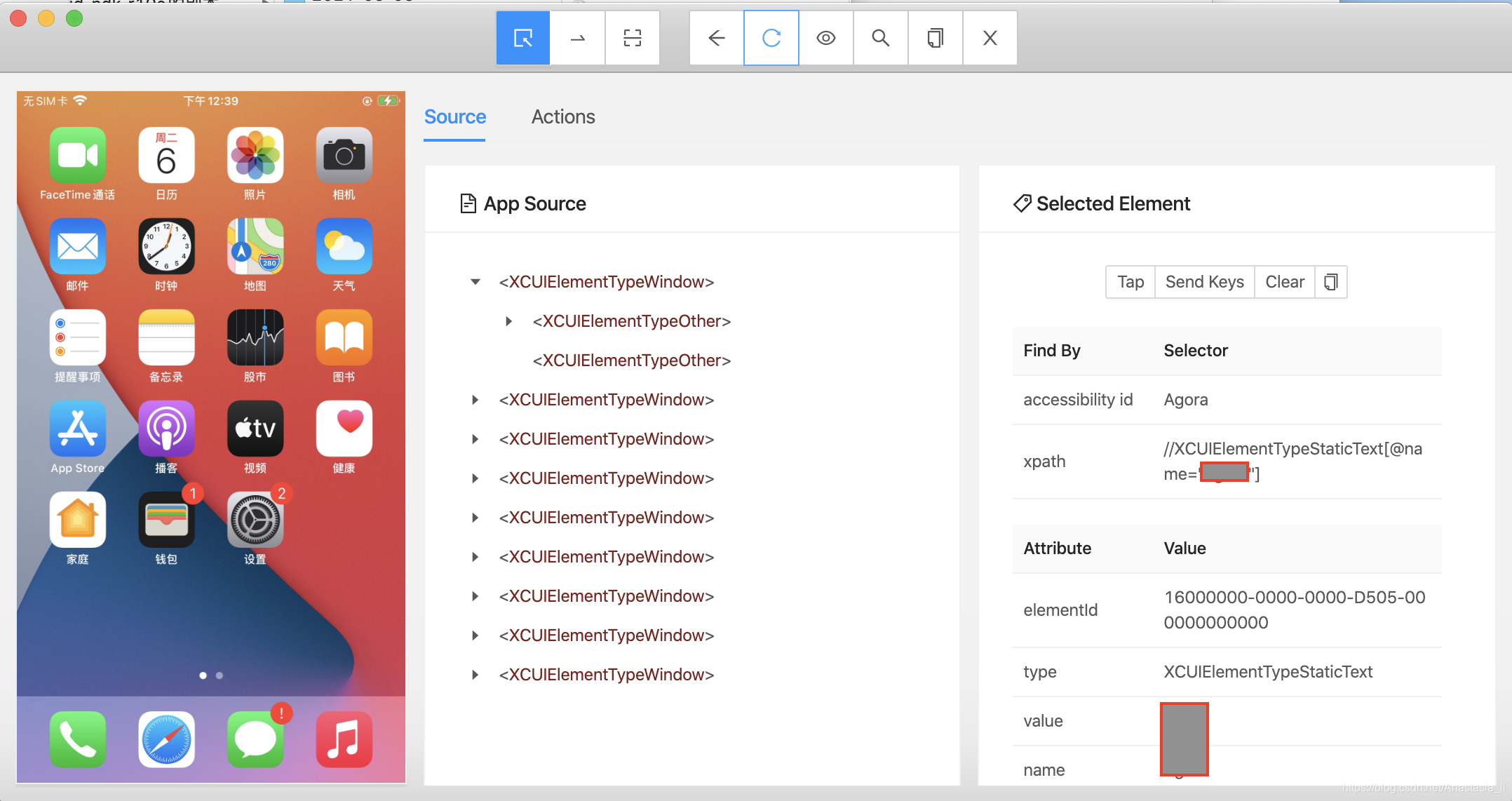Activate the Select Elements tool
The width and height of the screenshot is (1512, 801).
(522, 38)
